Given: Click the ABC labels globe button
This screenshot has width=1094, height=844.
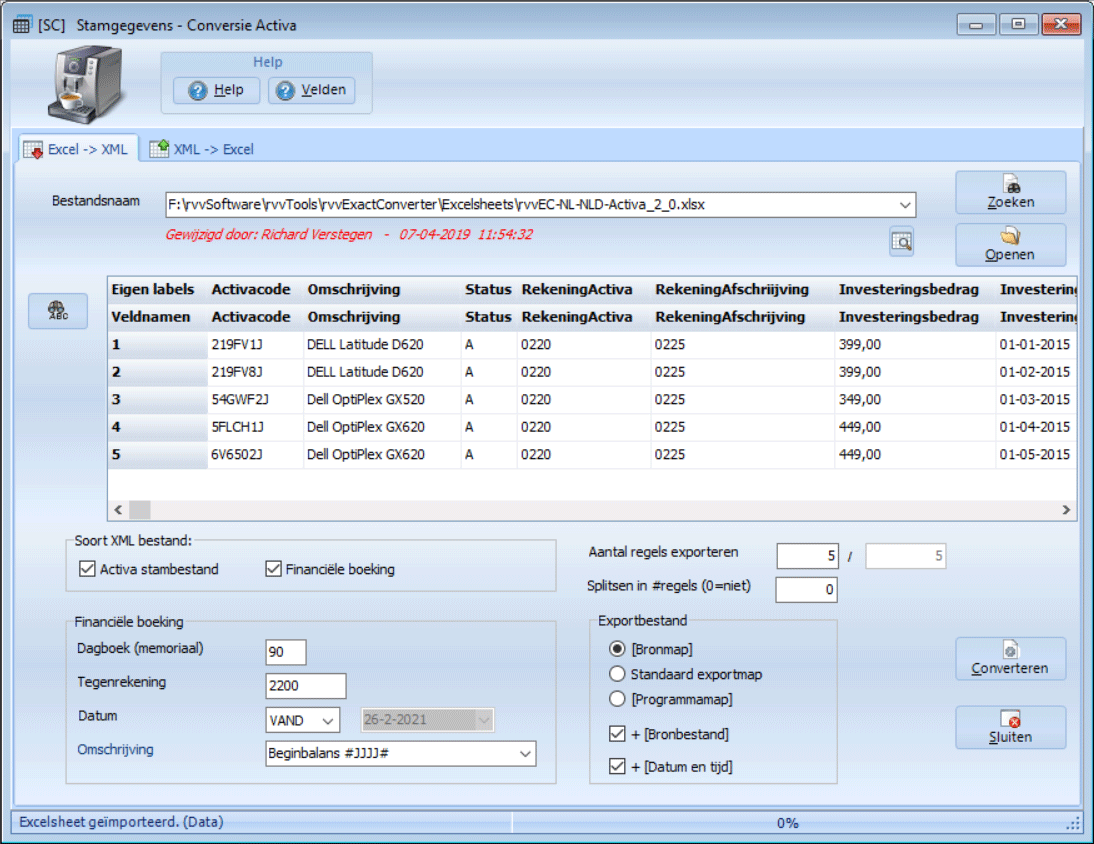Looking at the screenshot, I should [58, 311].
